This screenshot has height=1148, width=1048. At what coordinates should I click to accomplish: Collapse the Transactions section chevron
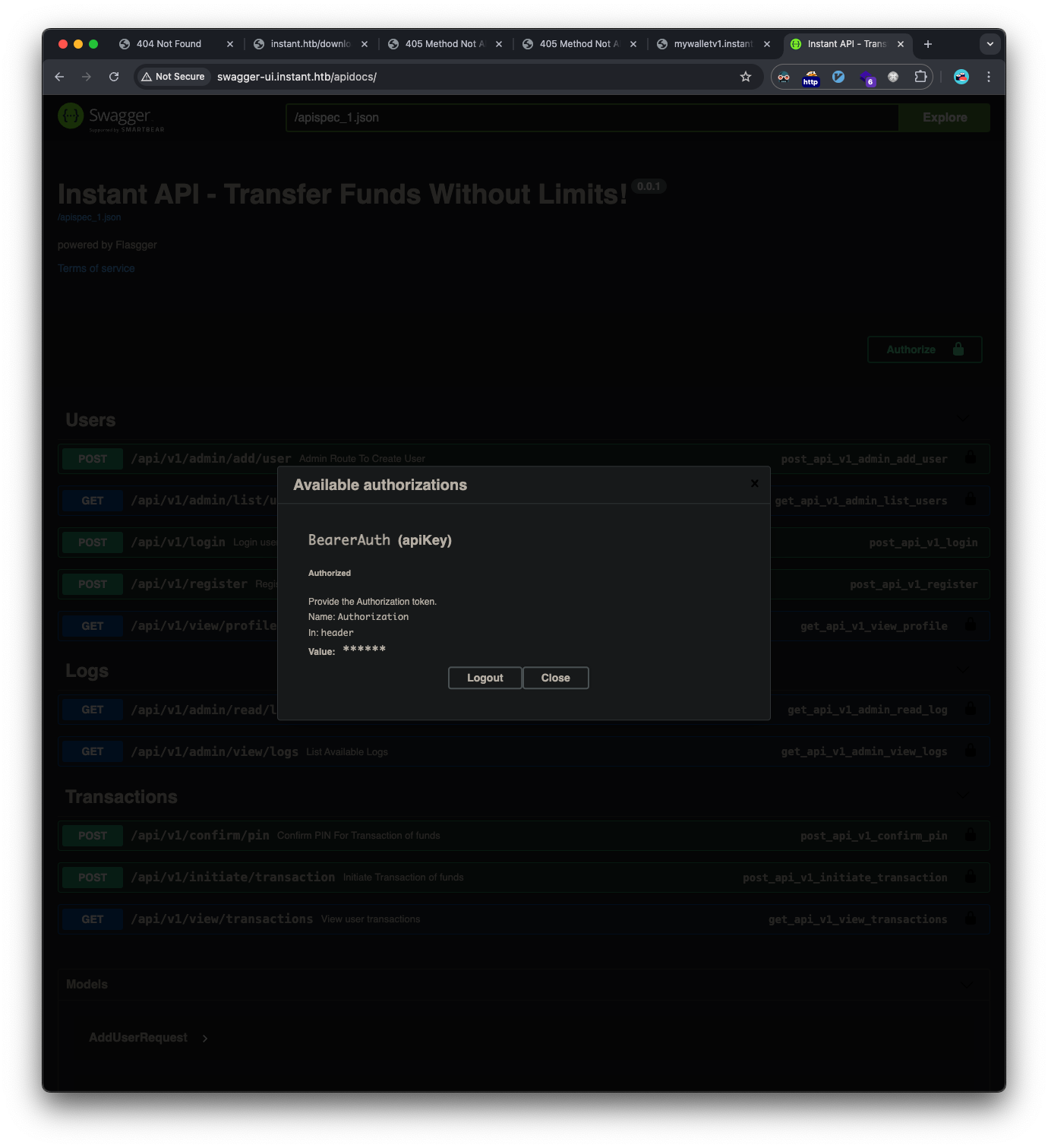[963, 795]
